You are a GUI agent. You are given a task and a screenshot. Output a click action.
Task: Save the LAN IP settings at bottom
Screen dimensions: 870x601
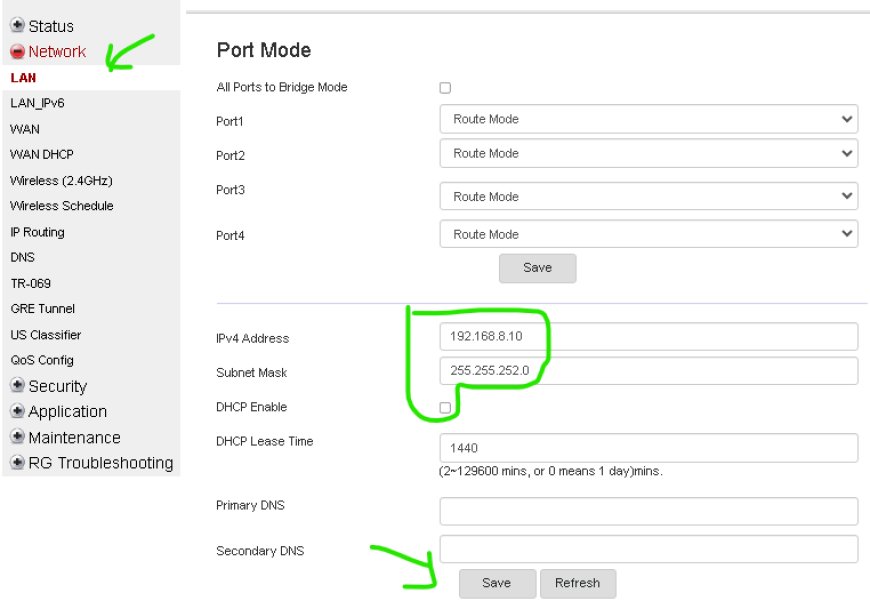coord(497,583)
